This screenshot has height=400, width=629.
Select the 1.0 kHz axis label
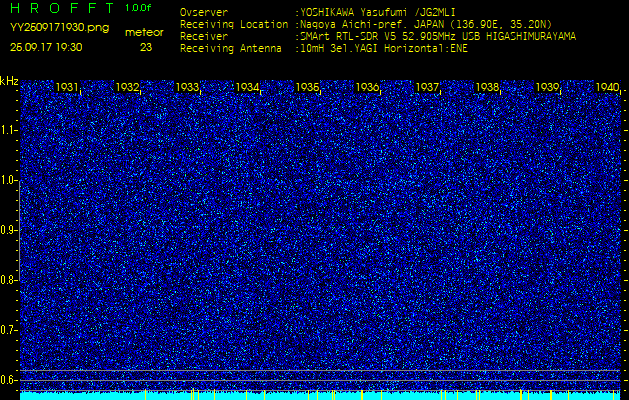pos(8,181)
